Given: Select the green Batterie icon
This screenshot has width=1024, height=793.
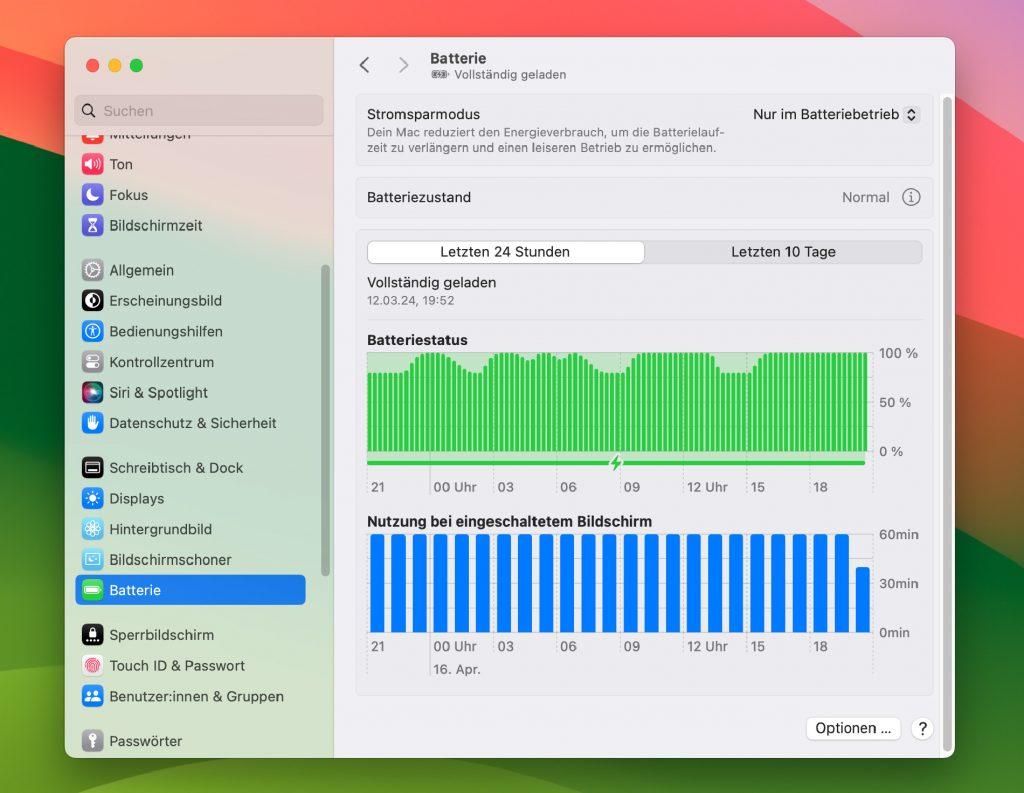Looking at the screenshot, I should point(92,591).
